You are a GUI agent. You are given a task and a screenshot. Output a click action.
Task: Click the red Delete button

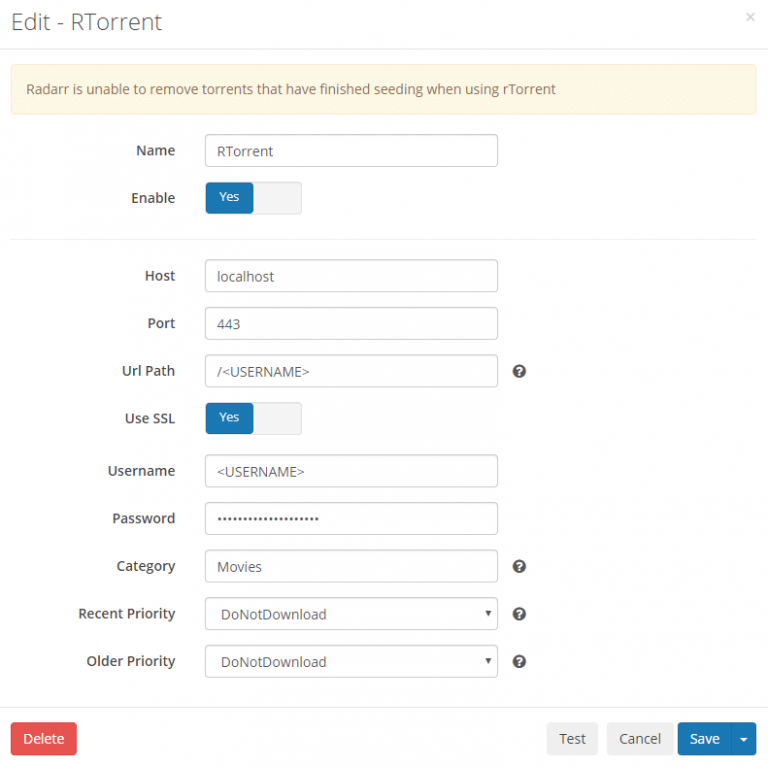(x=44, y=739)
